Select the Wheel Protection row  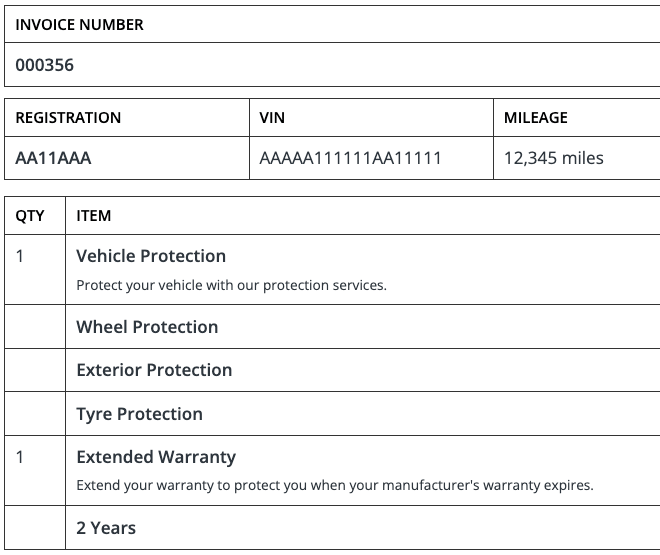147,327
